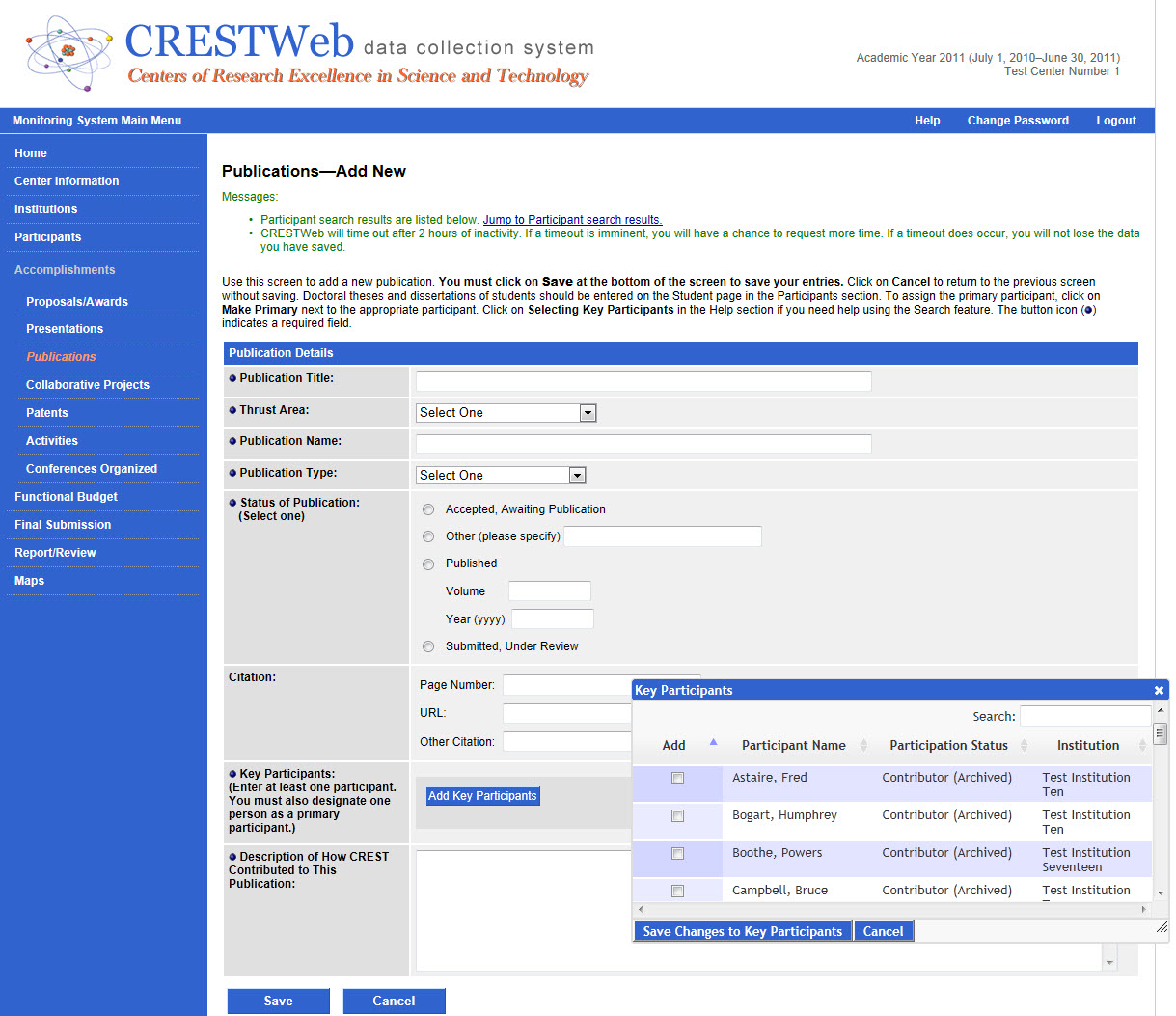Click sort arrows beside Participant Name
Viewport: 1176px width, 1016px height.
coord(863,745)
